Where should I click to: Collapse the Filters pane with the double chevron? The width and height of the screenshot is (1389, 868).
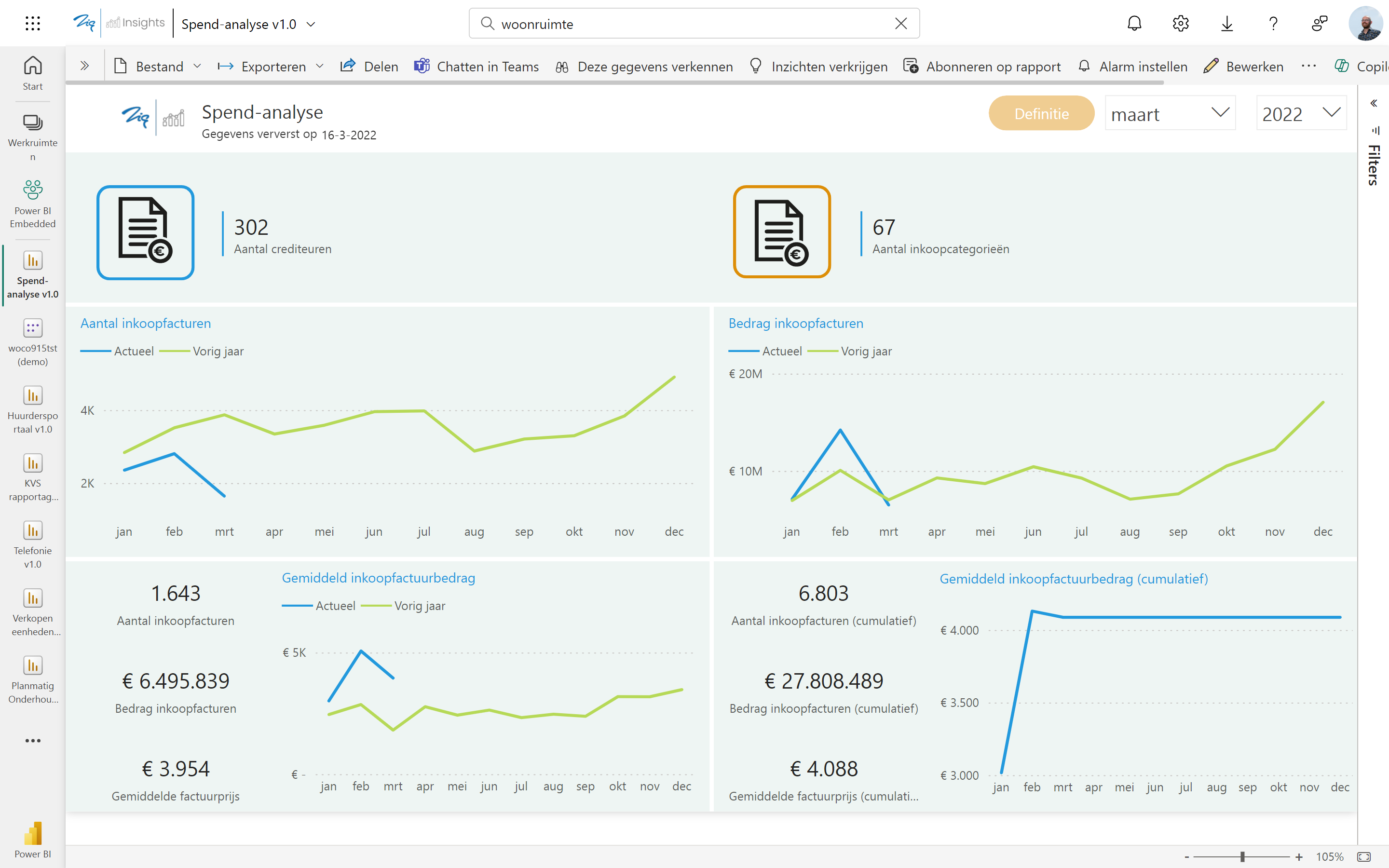click(x=1375, y=103)
